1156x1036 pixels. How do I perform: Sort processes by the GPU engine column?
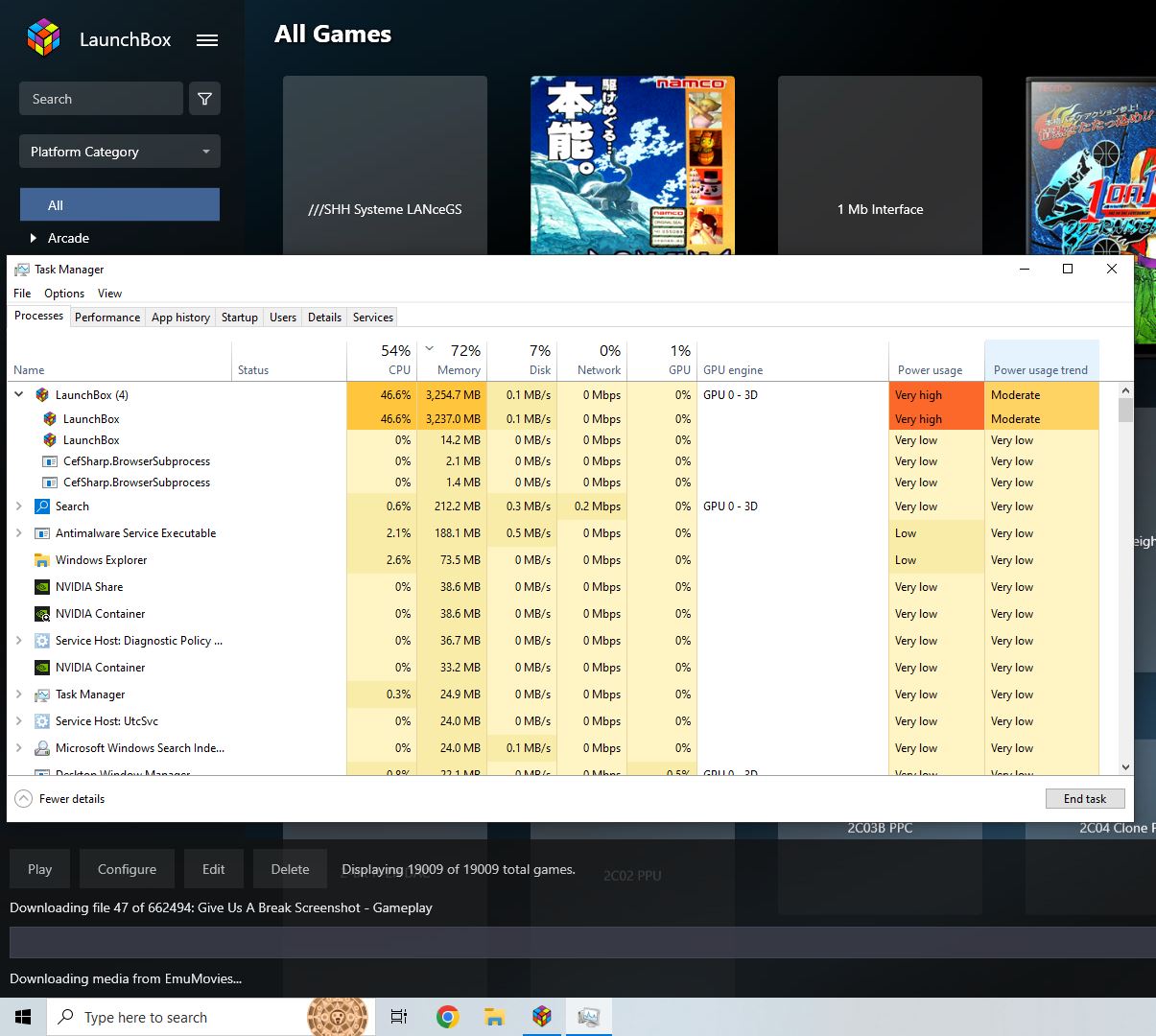[x=792, y=361]
